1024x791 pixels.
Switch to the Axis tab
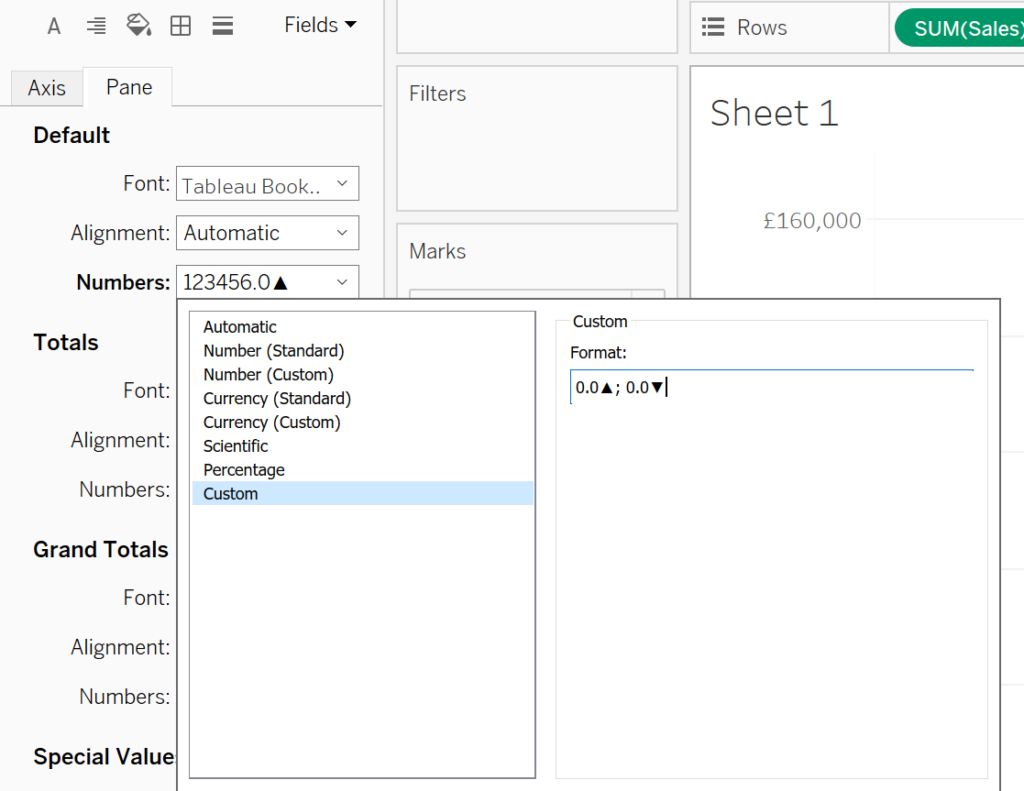point(47,88)
